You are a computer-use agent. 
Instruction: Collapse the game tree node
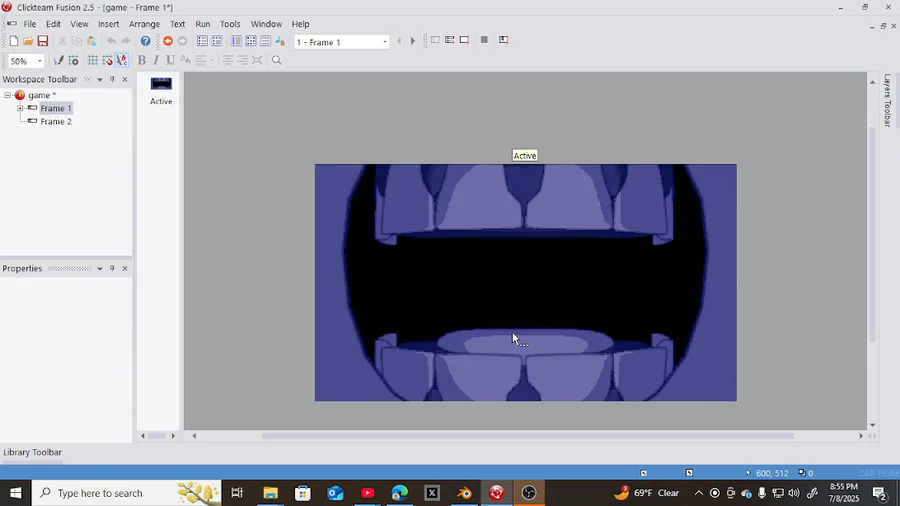pyautogui.click(x=7, y=95)
